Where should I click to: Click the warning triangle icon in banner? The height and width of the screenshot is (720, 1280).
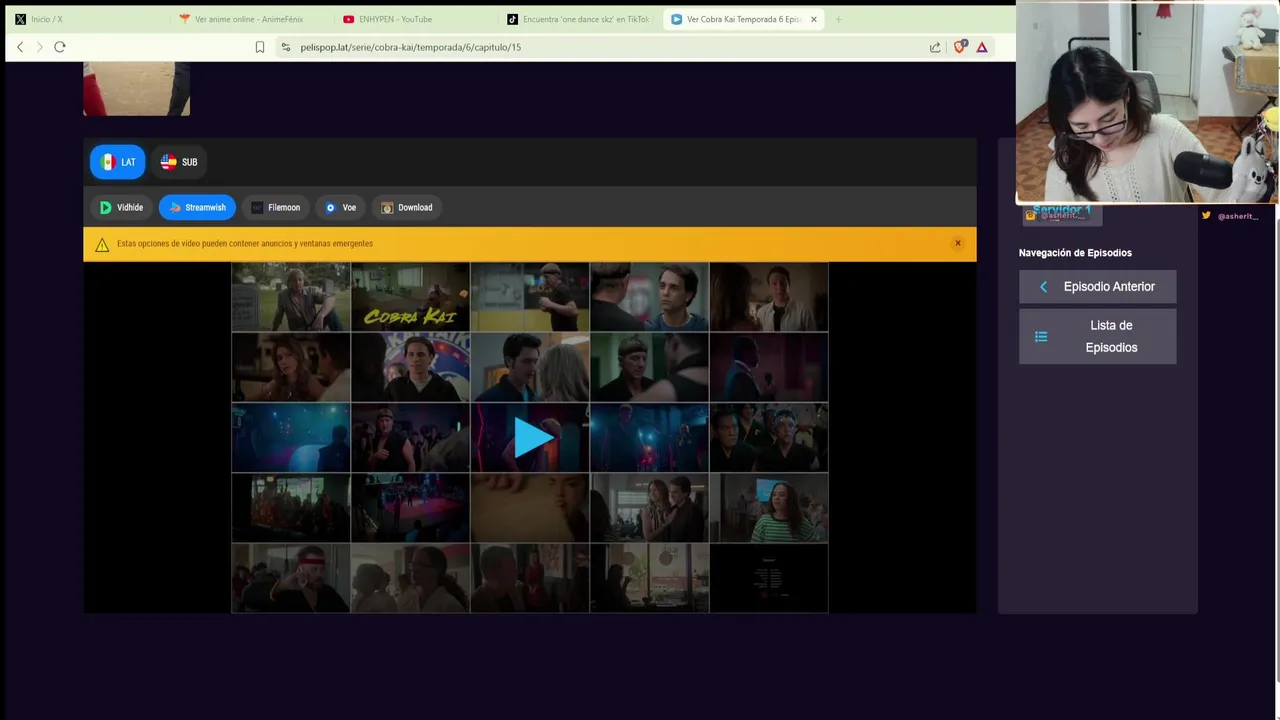102,244
